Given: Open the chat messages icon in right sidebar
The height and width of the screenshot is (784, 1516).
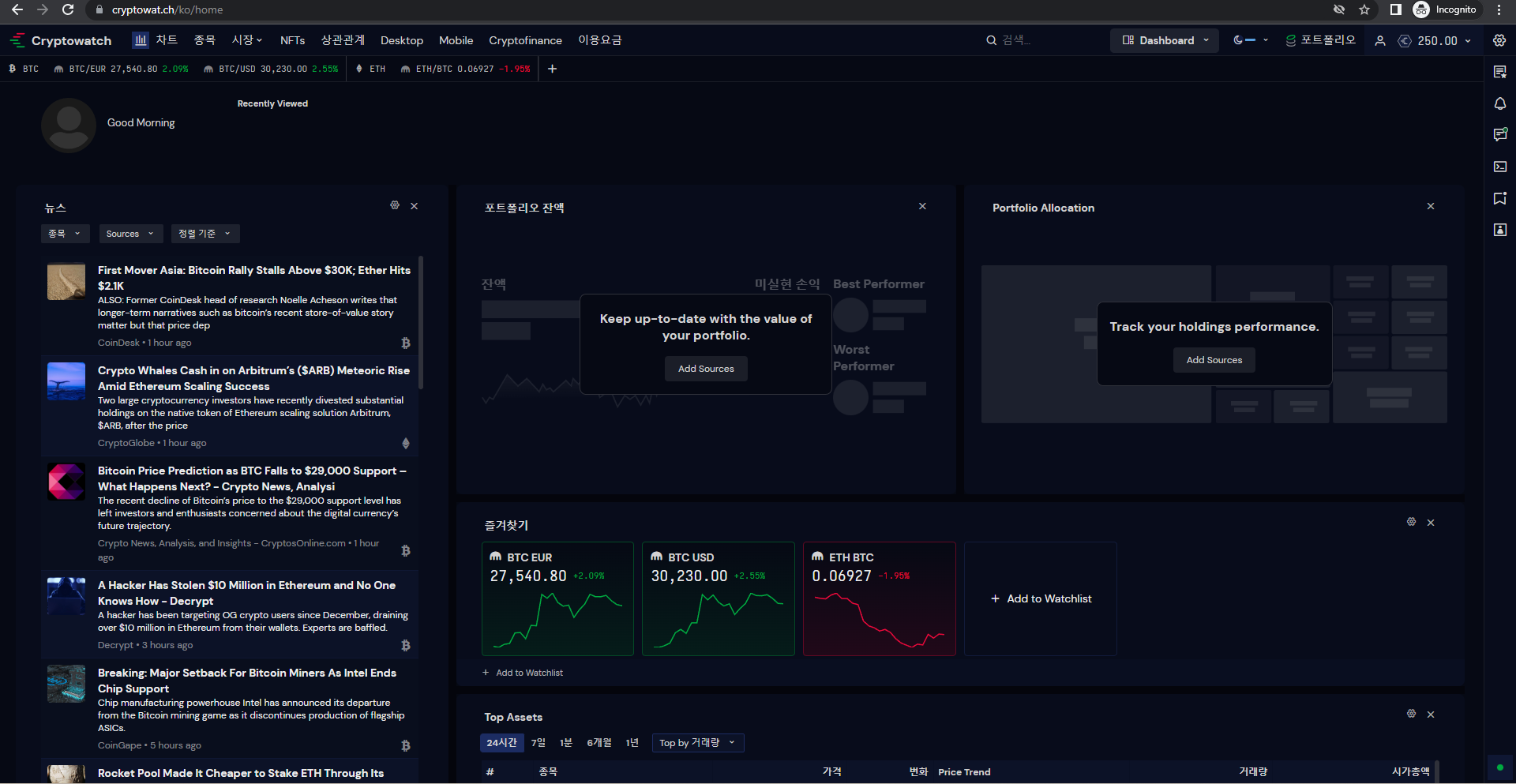Looking at the screenshot, I should 1499,135.
